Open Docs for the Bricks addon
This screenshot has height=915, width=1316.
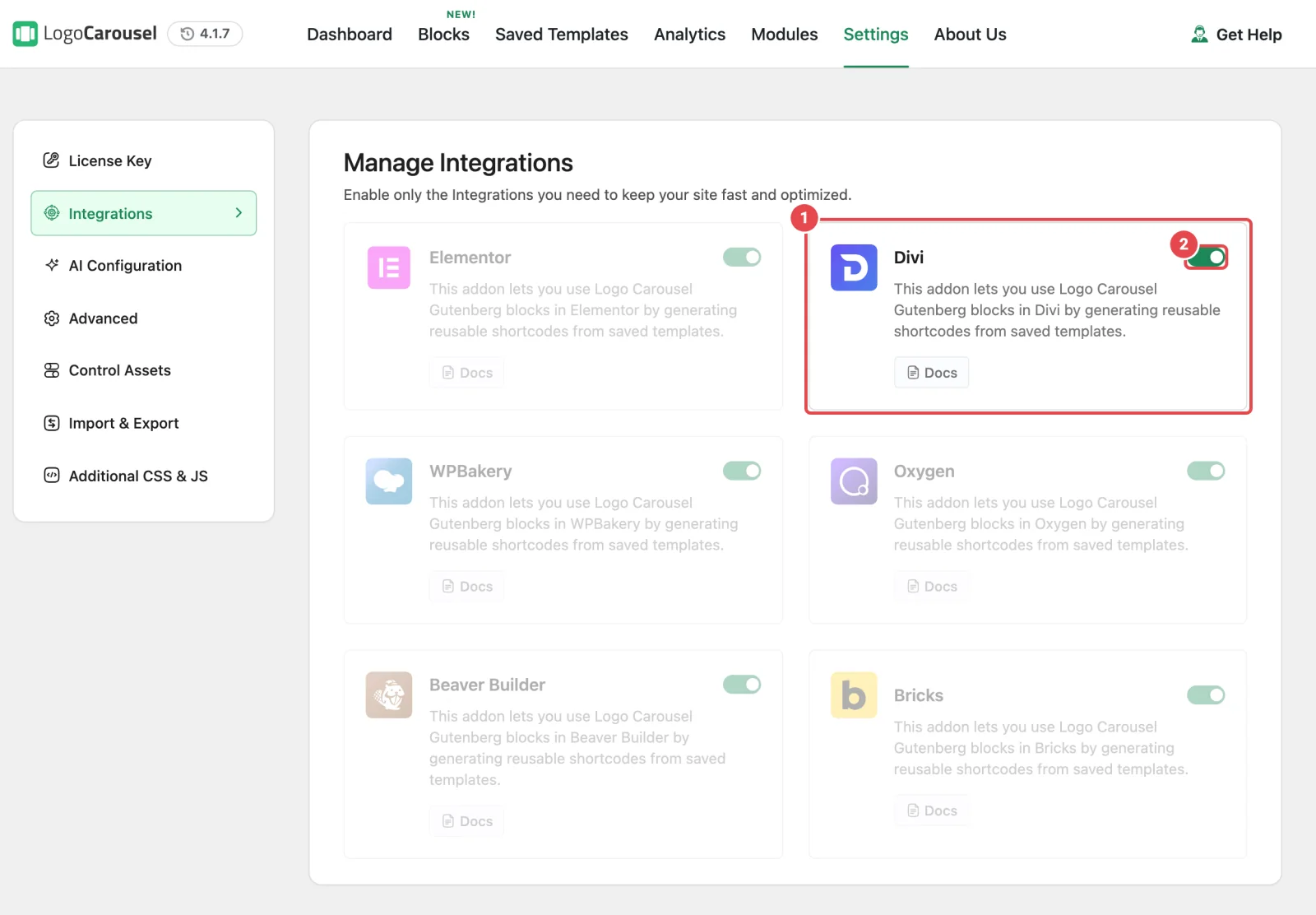932,810
